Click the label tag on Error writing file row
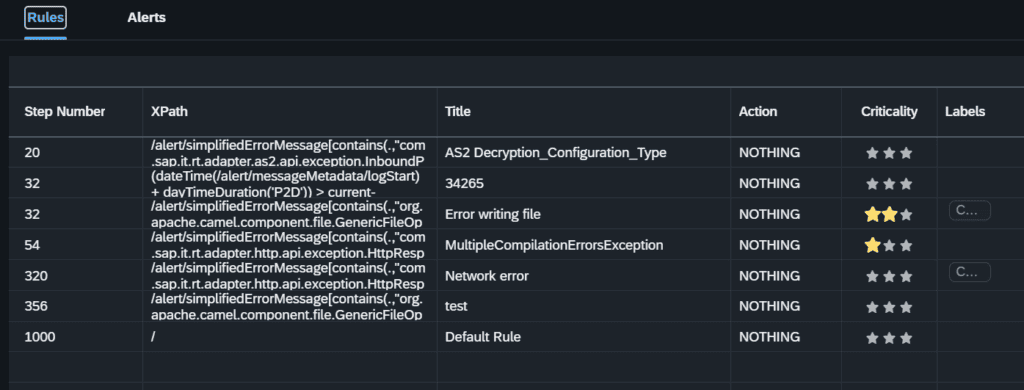This screenshot has width=1024, height=390. (970, 210)
